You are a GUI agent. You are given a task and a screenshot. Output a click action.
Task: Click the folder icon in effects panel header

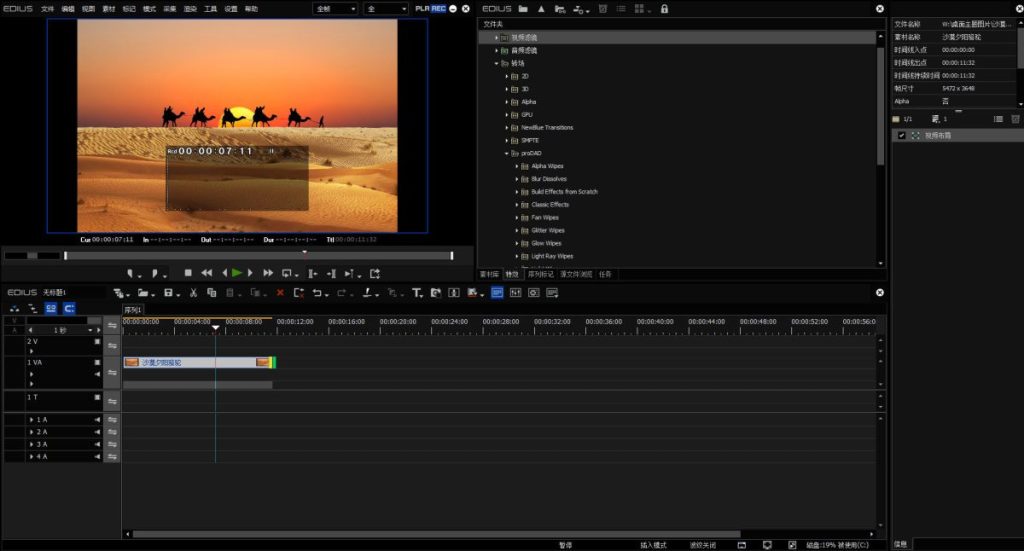pos(523,8)
